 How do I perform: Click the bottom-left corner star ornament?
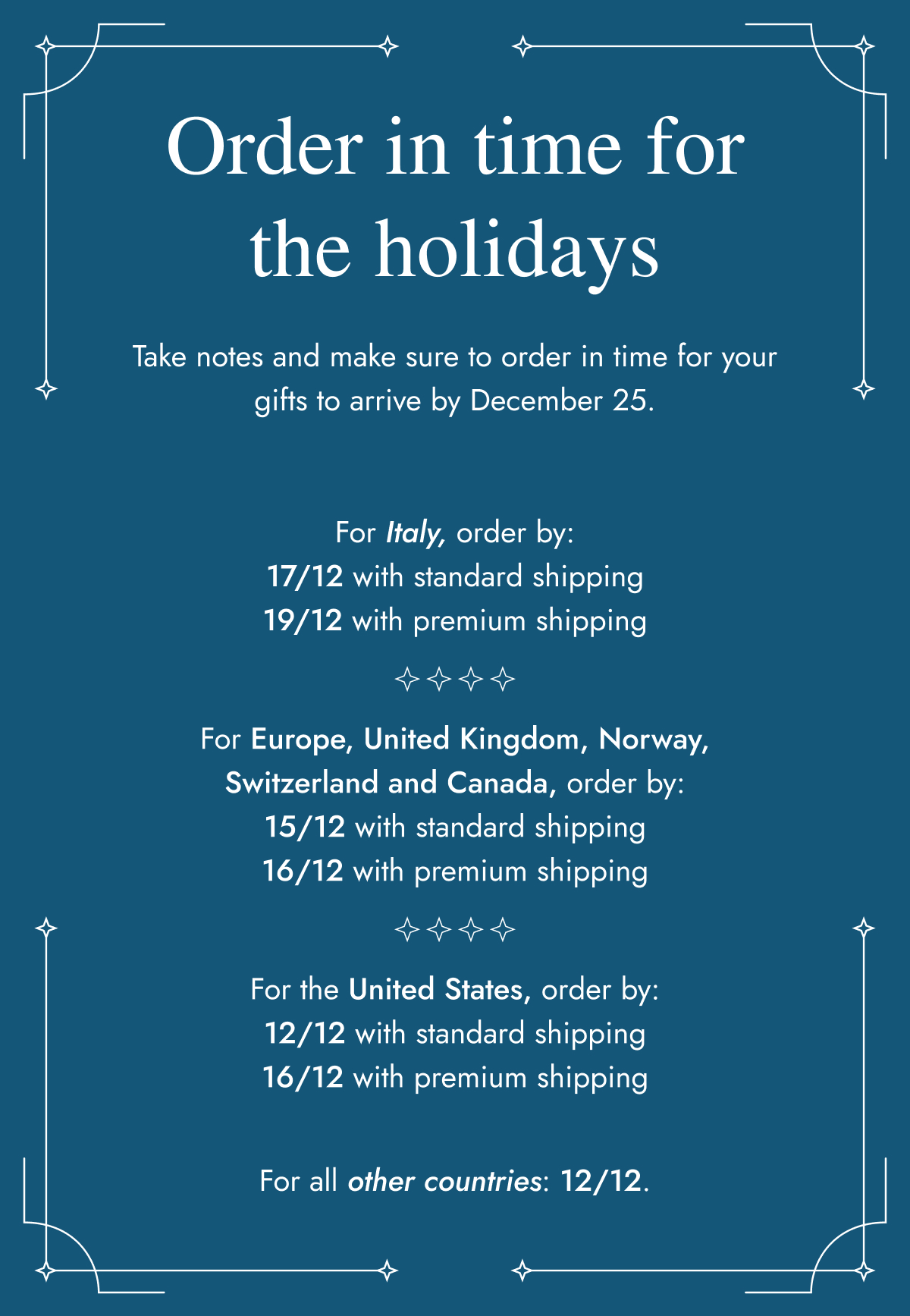(x=46, y=1270)
